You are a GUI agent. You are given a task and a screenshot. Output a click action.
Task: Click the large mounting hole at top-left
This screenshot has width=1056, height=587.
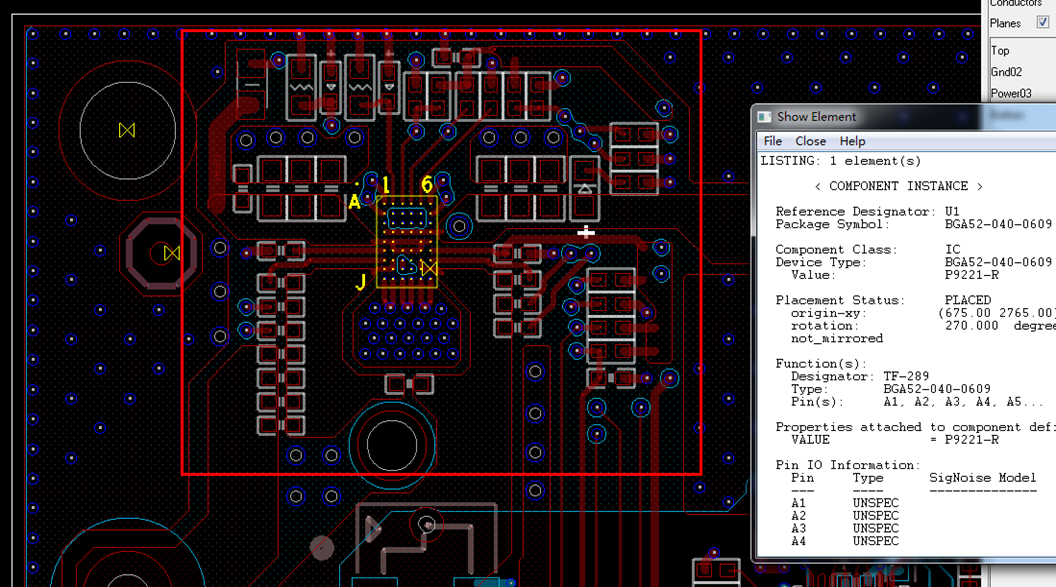(x=127, y=130)
